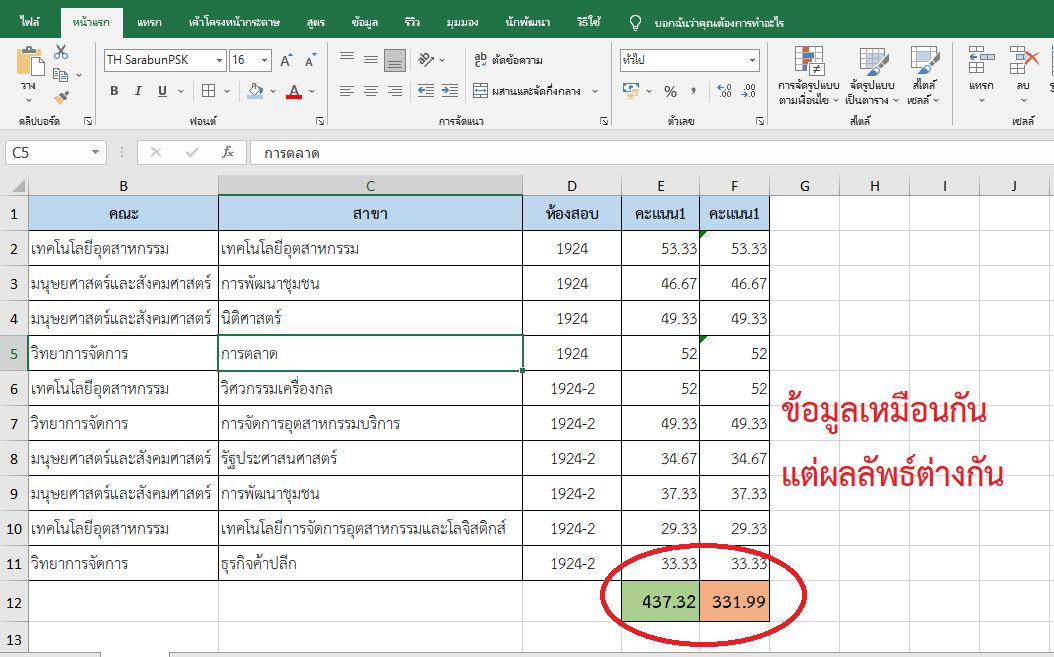Click the formula bar showing การตลาด

651,153
